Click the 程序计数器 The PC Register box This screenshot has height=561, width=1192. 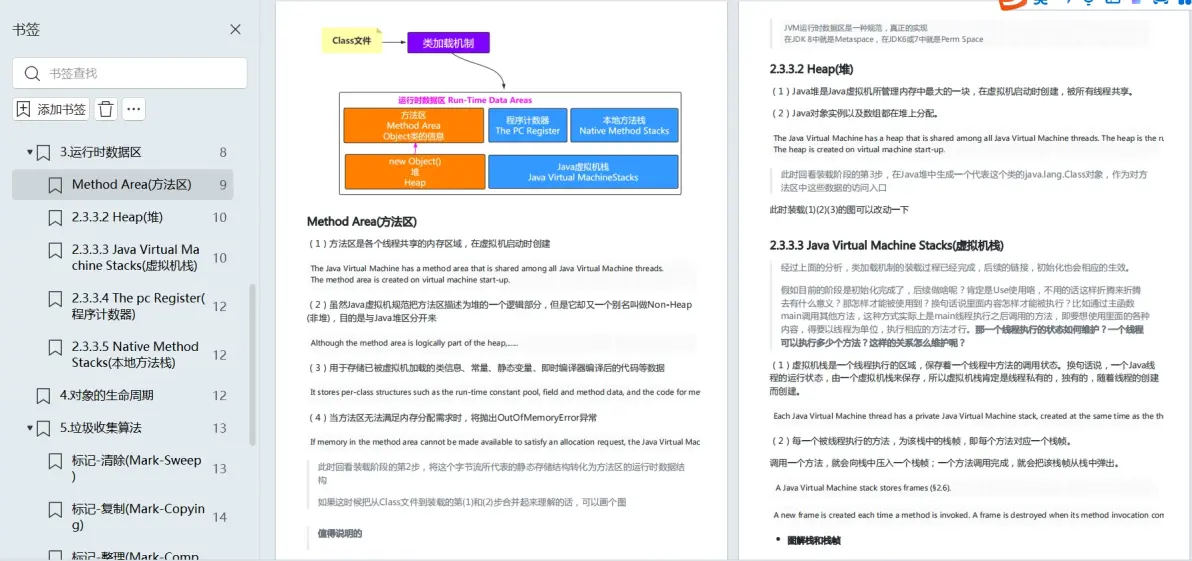tap(526, 125)
